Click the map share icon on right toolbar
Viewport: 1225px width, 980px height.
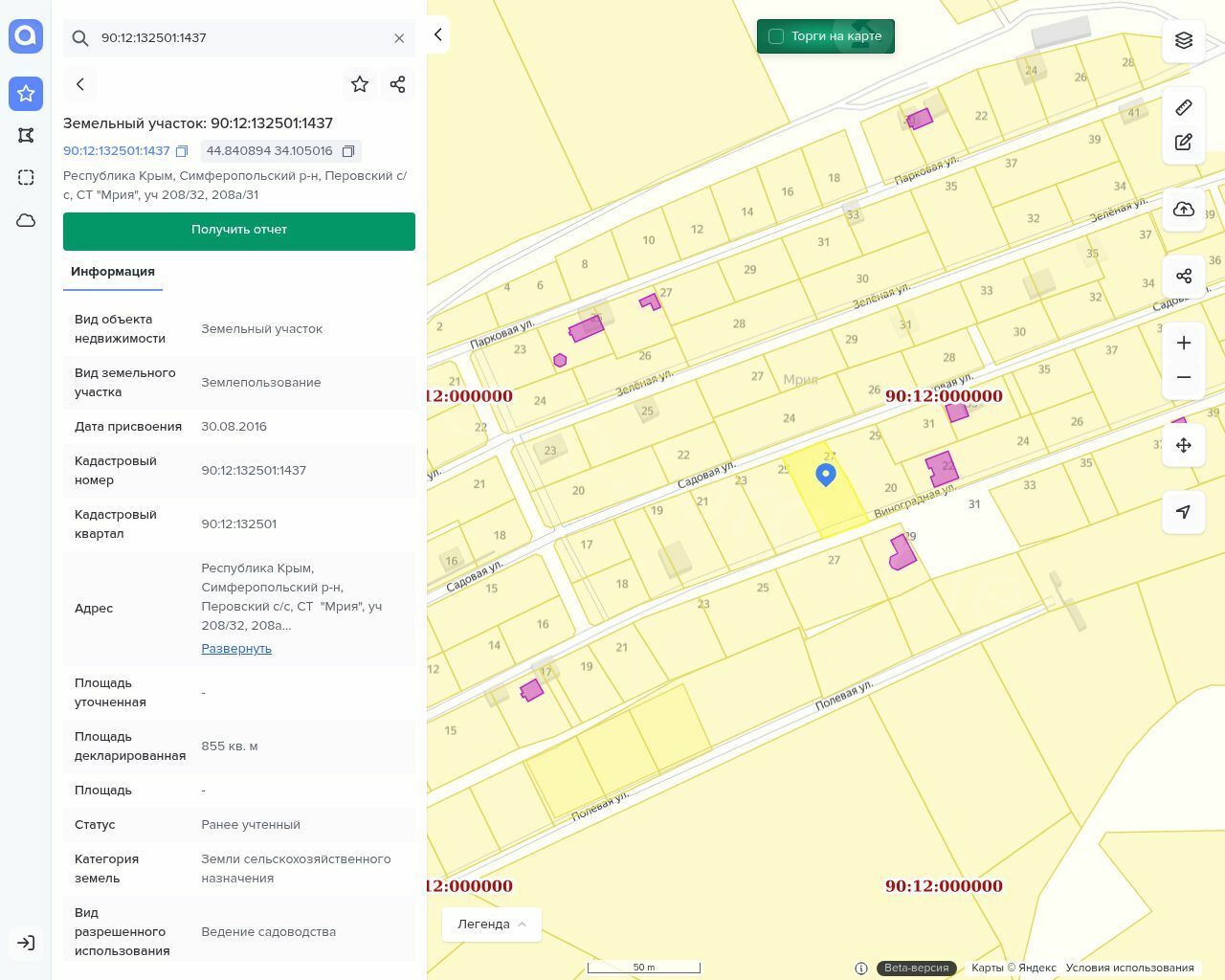coord(1184,277)
